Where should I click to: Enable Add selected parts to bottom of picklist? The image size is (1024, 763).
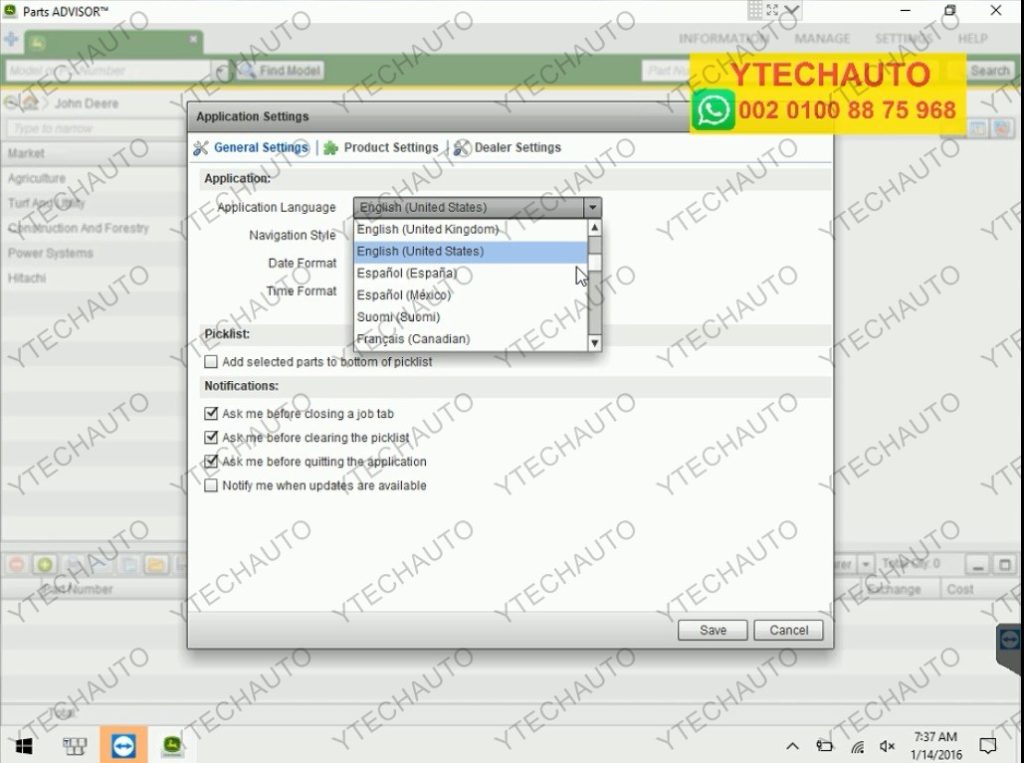tap(211, 362)
